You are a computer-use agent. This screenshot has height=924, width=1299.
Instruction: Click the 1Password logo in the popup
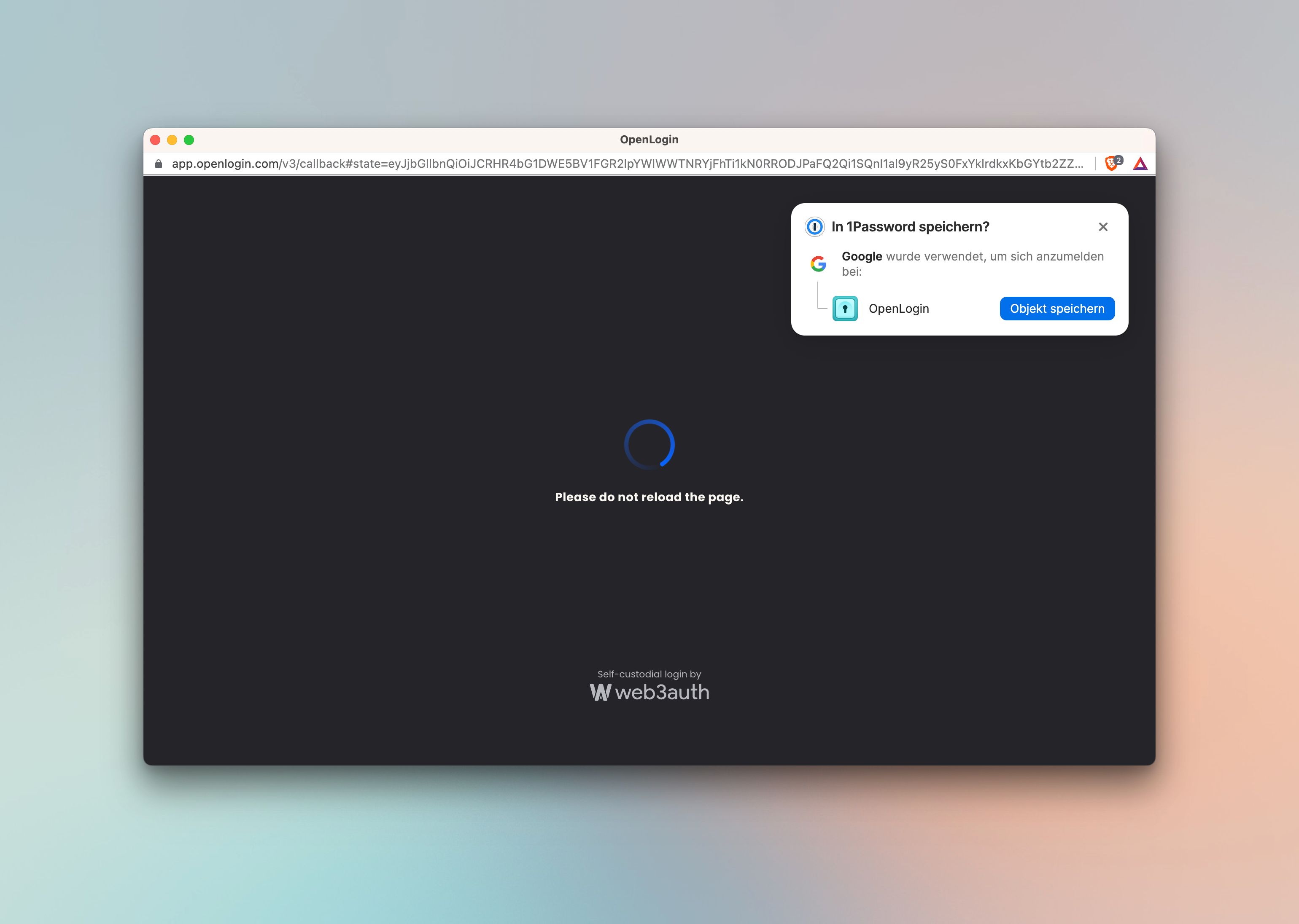[x=814, y=226]
